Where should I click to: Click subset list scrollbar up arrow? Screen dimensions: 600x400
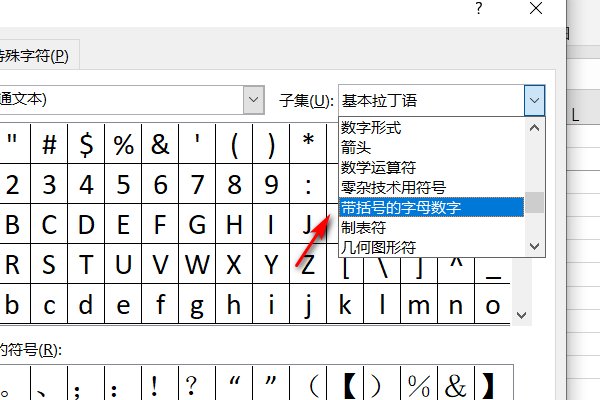pyautogui.click(x=535, y=128)
